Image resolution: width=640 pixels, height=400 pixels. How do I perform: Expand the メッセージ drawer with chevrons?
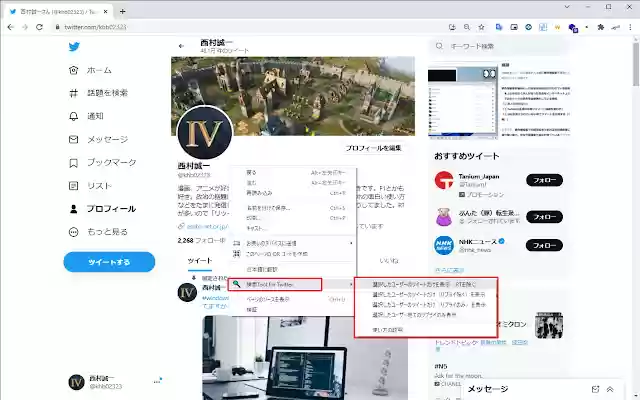pos(610,389)
